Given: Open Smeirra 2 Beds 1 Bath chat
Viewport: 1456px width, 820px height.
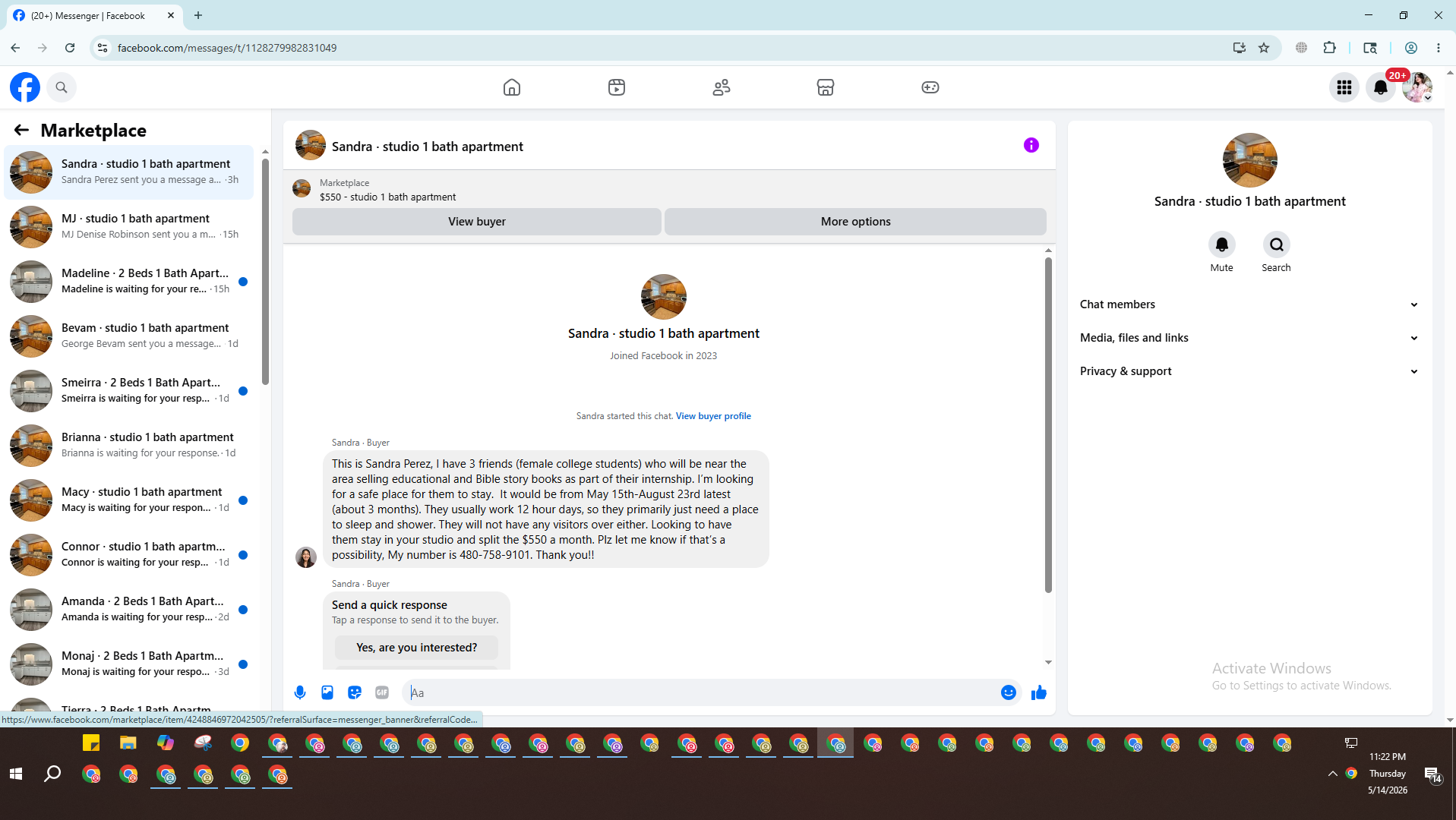Looking at the screenshot, I should point(129,391).
